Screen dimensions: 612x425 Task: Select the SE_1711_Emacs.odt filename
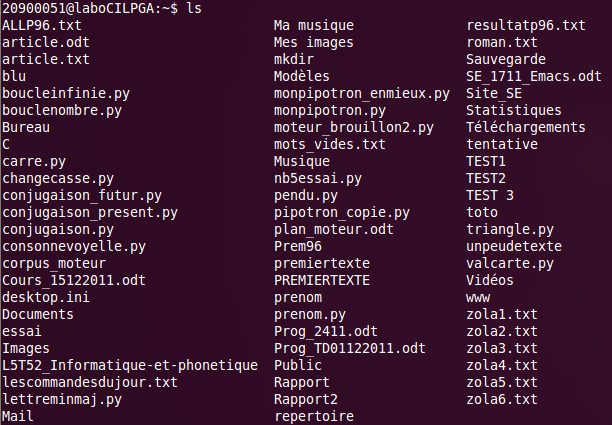(x=534, y=76)
